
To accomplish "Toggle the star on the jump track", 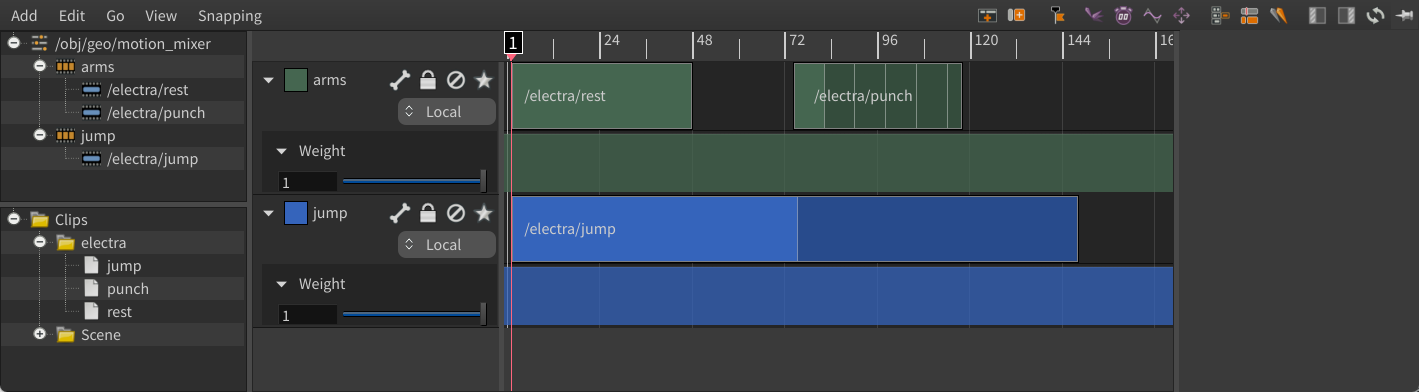I will coord(484,213).
